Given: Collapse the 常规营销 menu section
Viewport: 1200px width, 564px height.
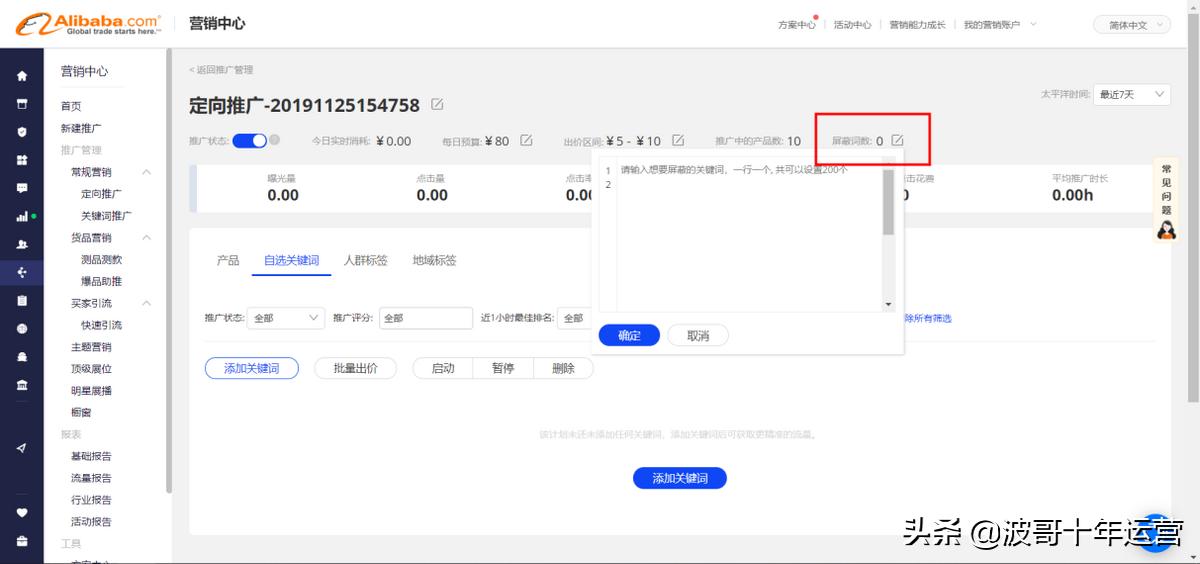Looking at the screenshot, I should point(146,172).
